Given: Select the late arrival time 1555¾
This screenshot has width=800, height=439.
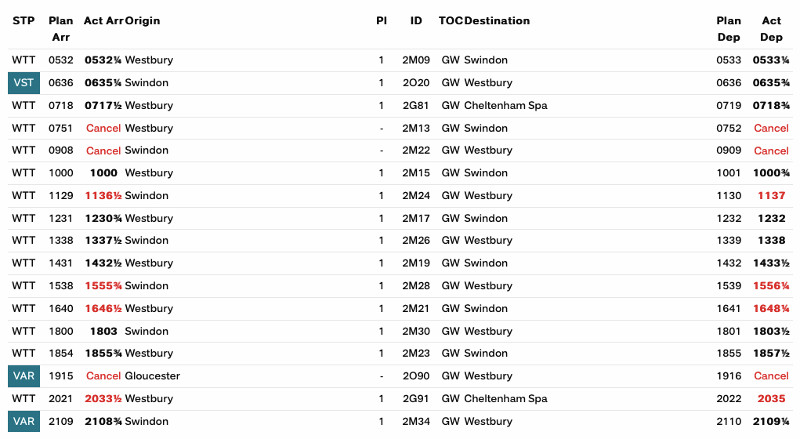Looking at the screenshot, I should click(x=103, y=286).
